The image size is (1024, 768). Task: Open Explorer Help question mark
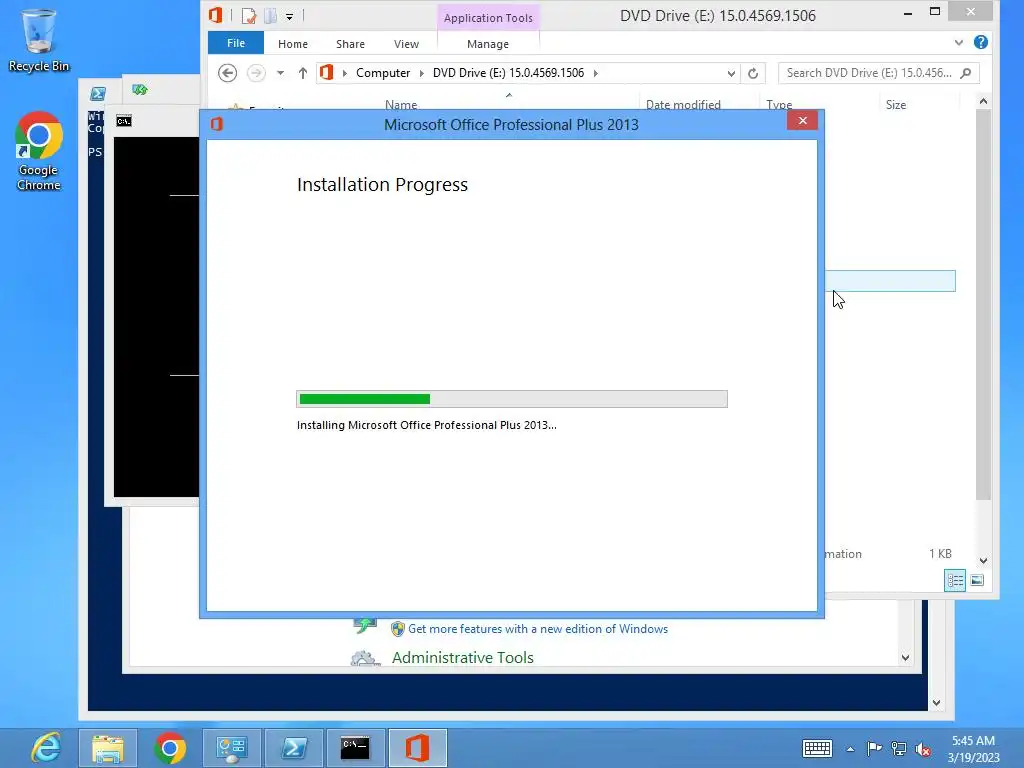click(x=980, y=42)
